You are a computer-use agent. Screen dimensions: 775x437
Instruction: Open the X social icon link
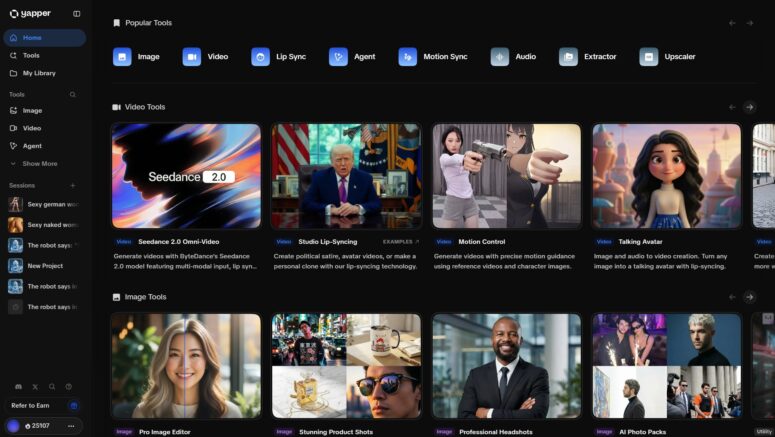[35, 387]
